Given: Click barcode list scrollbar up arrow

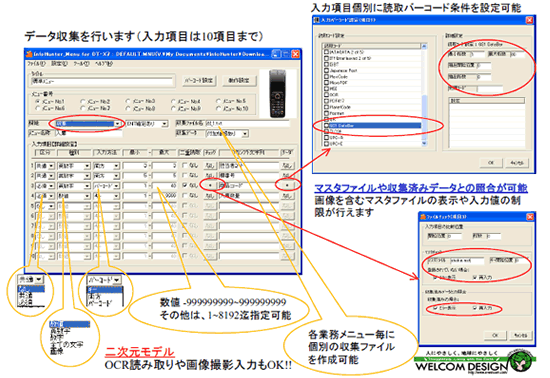Looking at the screenshot, I should click(x=424, y=47).
